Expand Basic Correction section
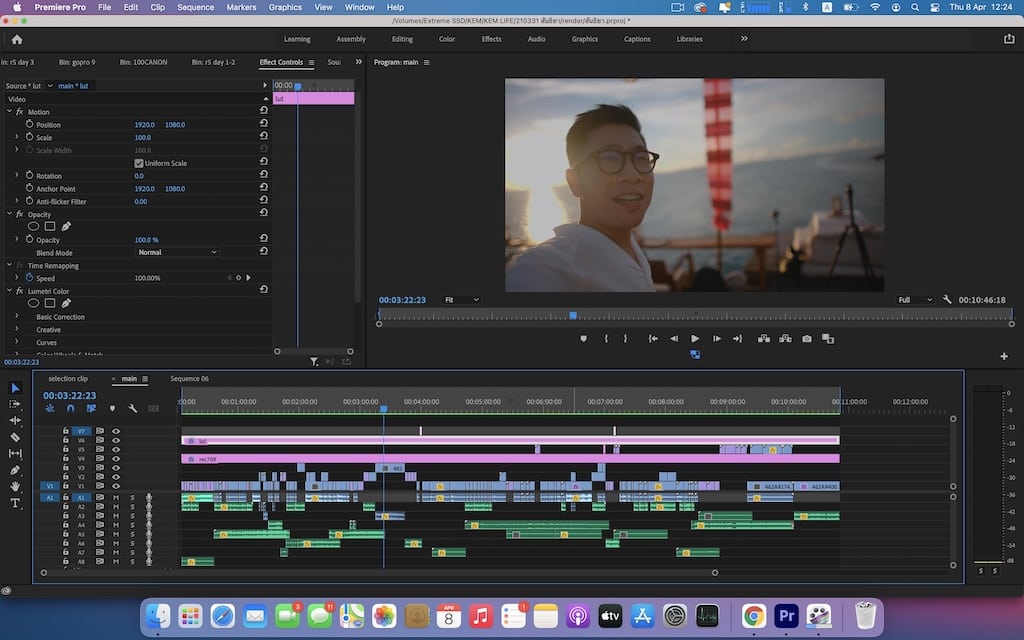 point(17,316)
